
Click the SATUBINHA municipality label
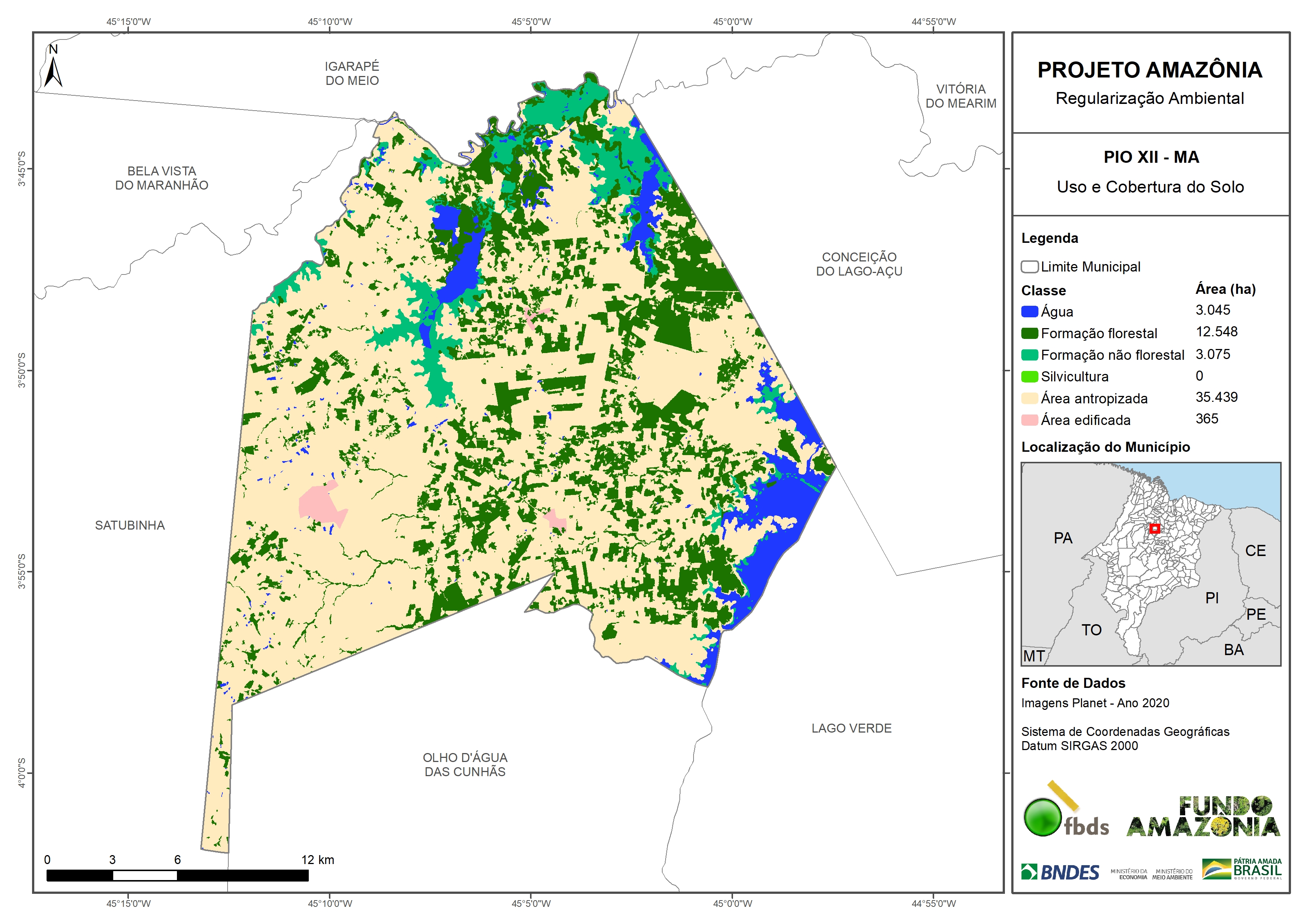[x=130, y=525]
